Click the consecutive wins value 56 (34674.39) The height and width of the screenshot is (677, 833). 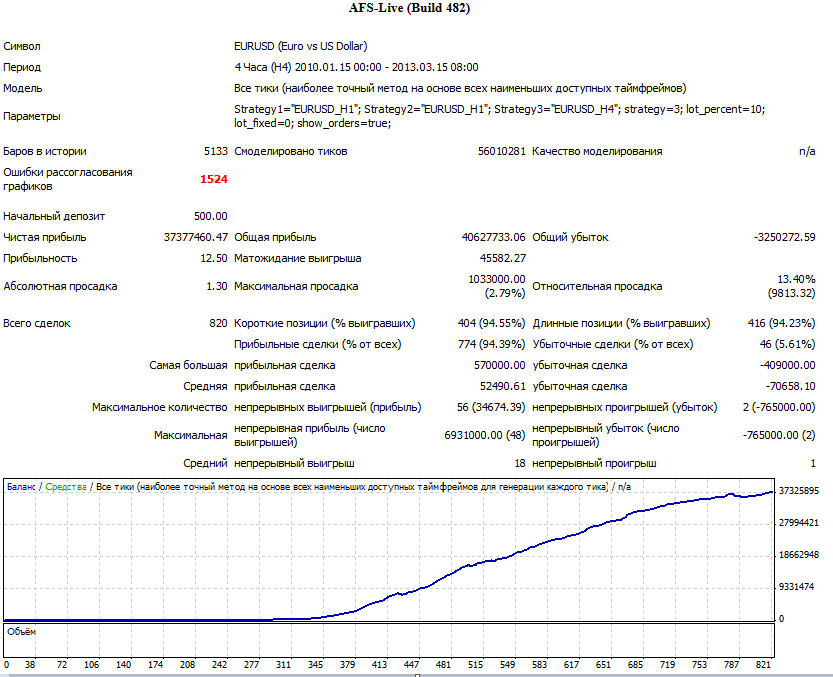491,407
